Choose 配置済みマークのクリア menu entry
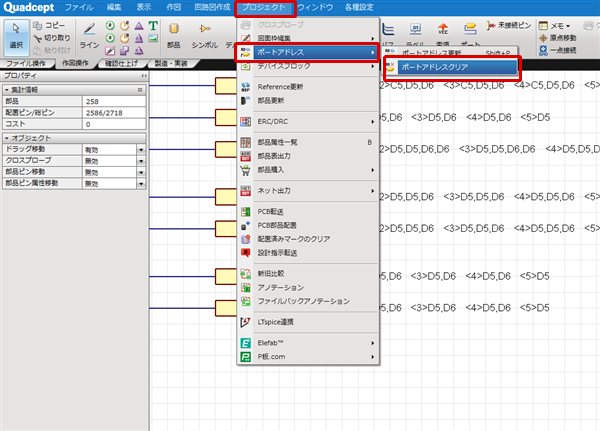Screen dimensions: 600x431 [308, 239]
